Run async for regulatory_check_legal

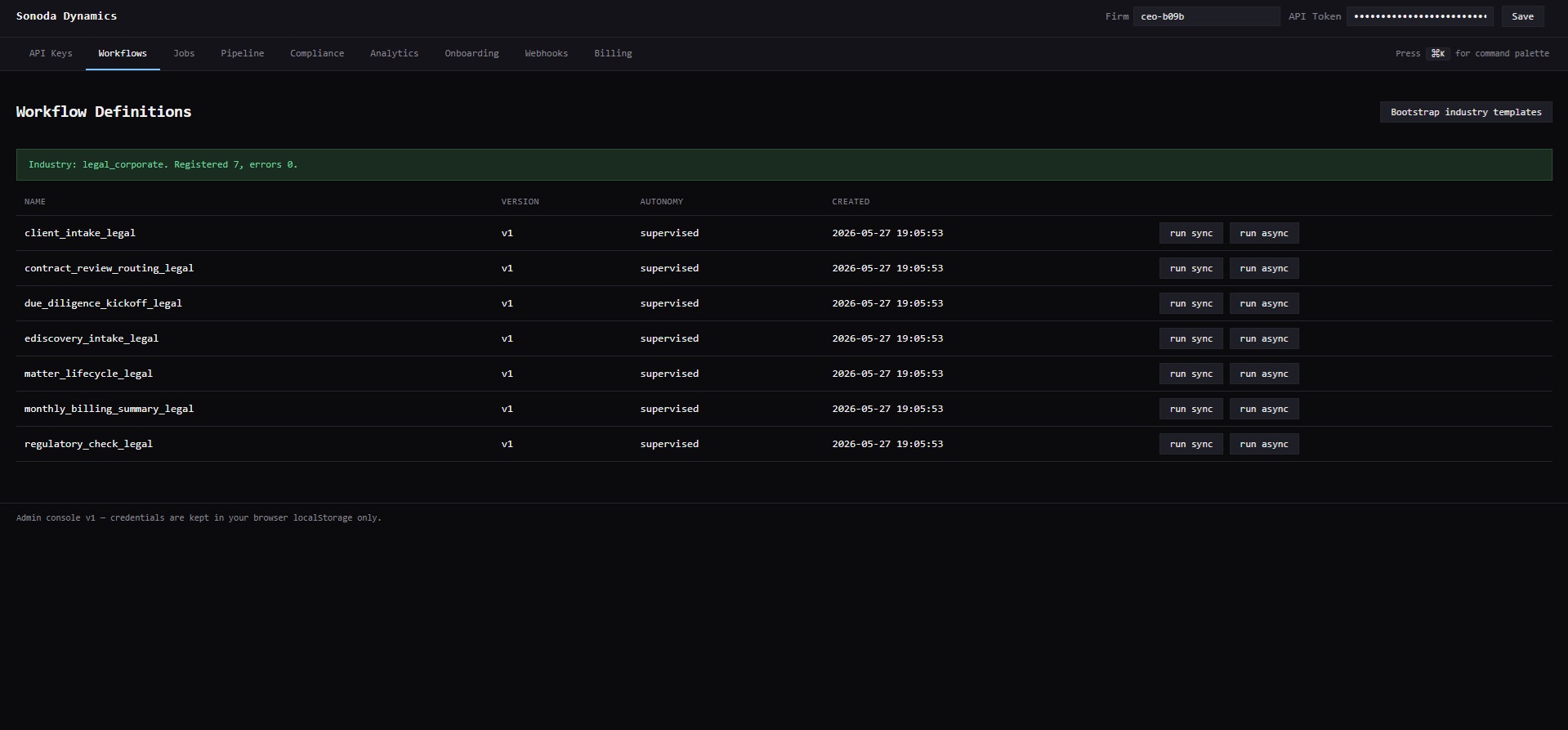[1264, 444]
